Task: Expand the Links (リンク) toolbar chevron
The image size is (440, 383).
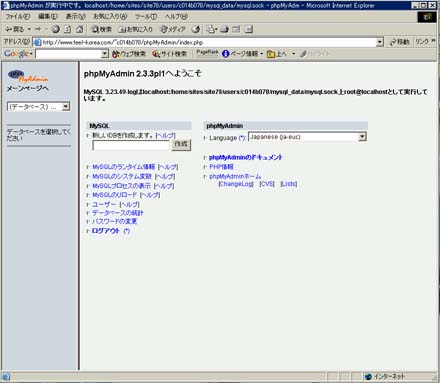Action: [x=433, y=41]
